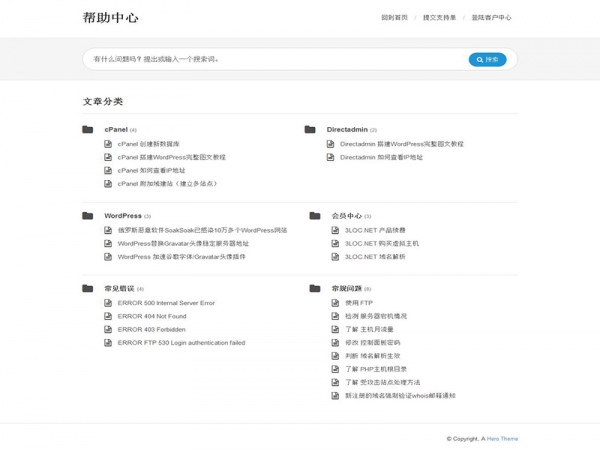Open article 3LOC.NET 购买虚拟主机

pyautogui.click(x=382, y=243)
